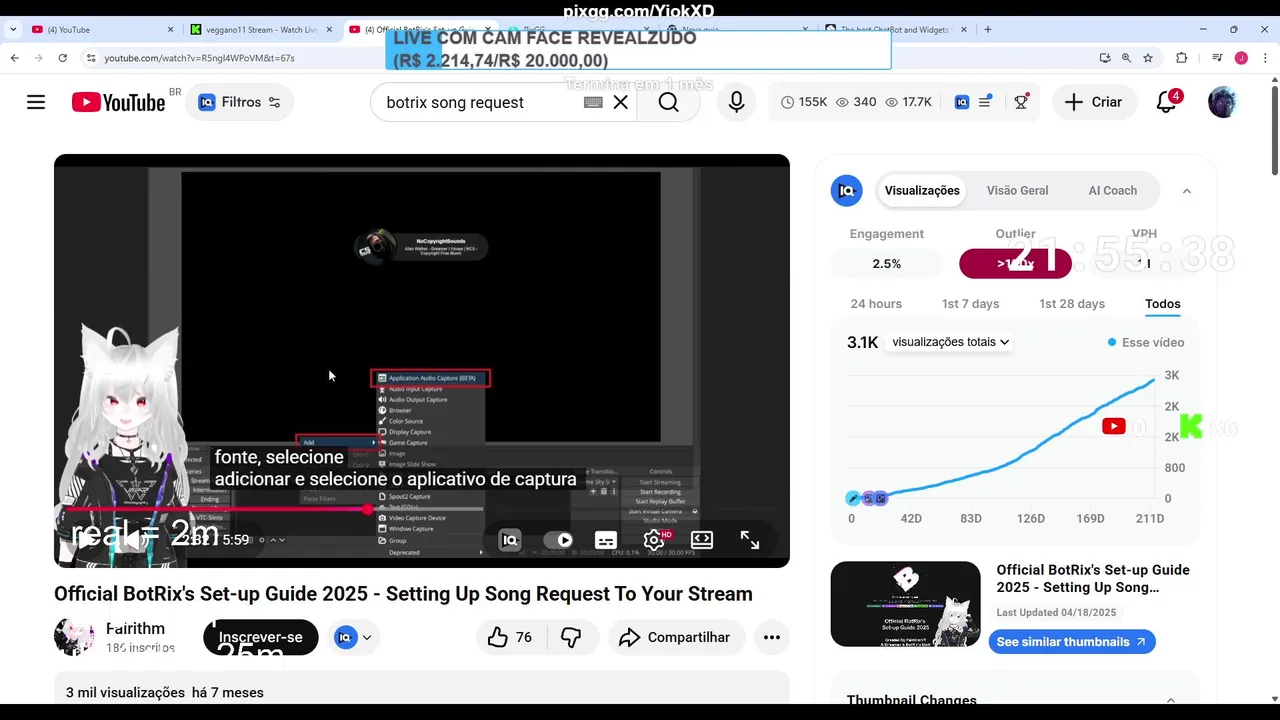Click the address bar URL
Screen dimensions: 1280x720
click(199, 58)
